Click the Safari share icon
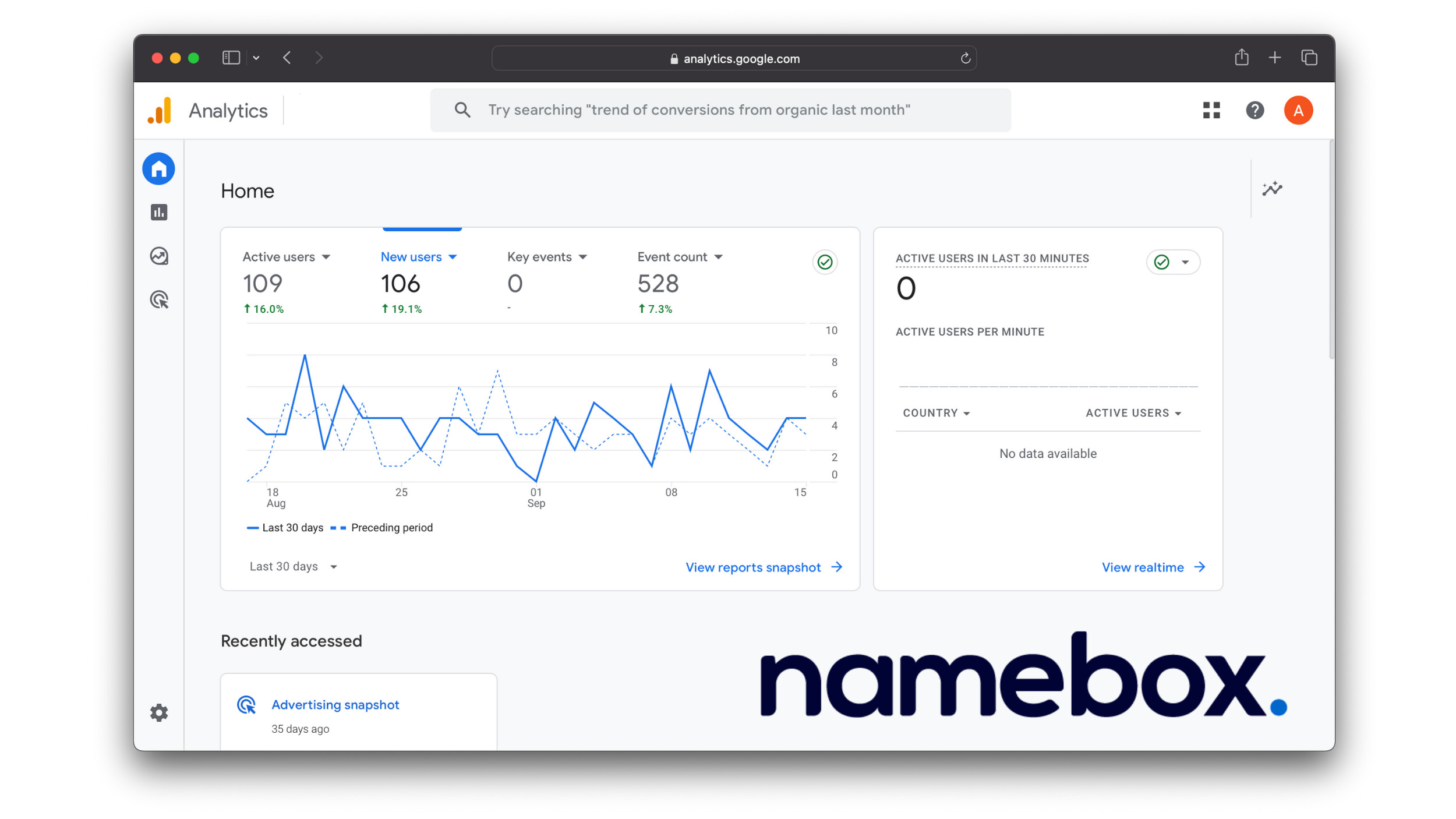Image resolution: width=1456 pixels, height=819 pixels. [1241, 57]
